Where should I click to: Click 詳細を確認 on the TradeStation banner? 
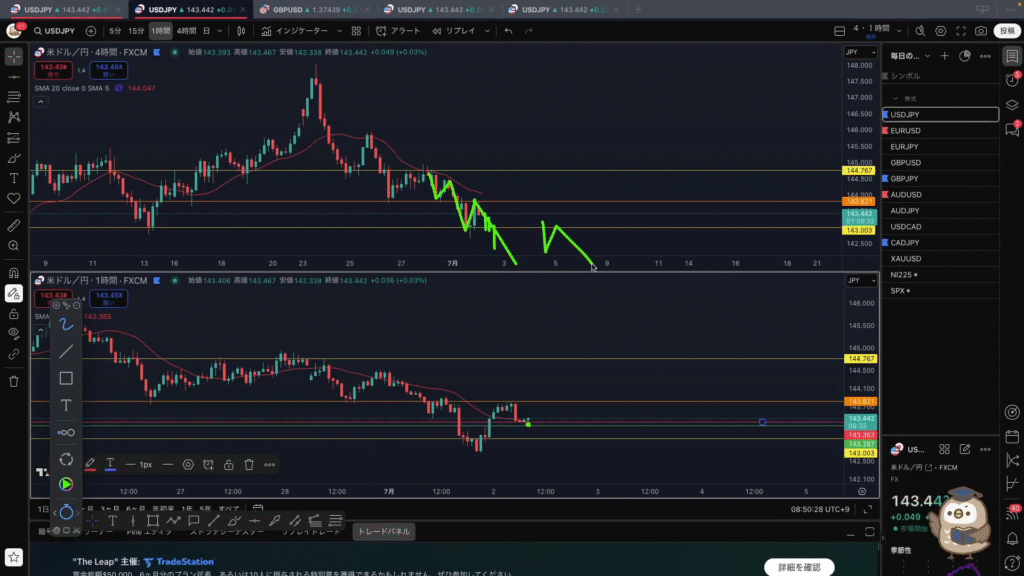[799, 568]
